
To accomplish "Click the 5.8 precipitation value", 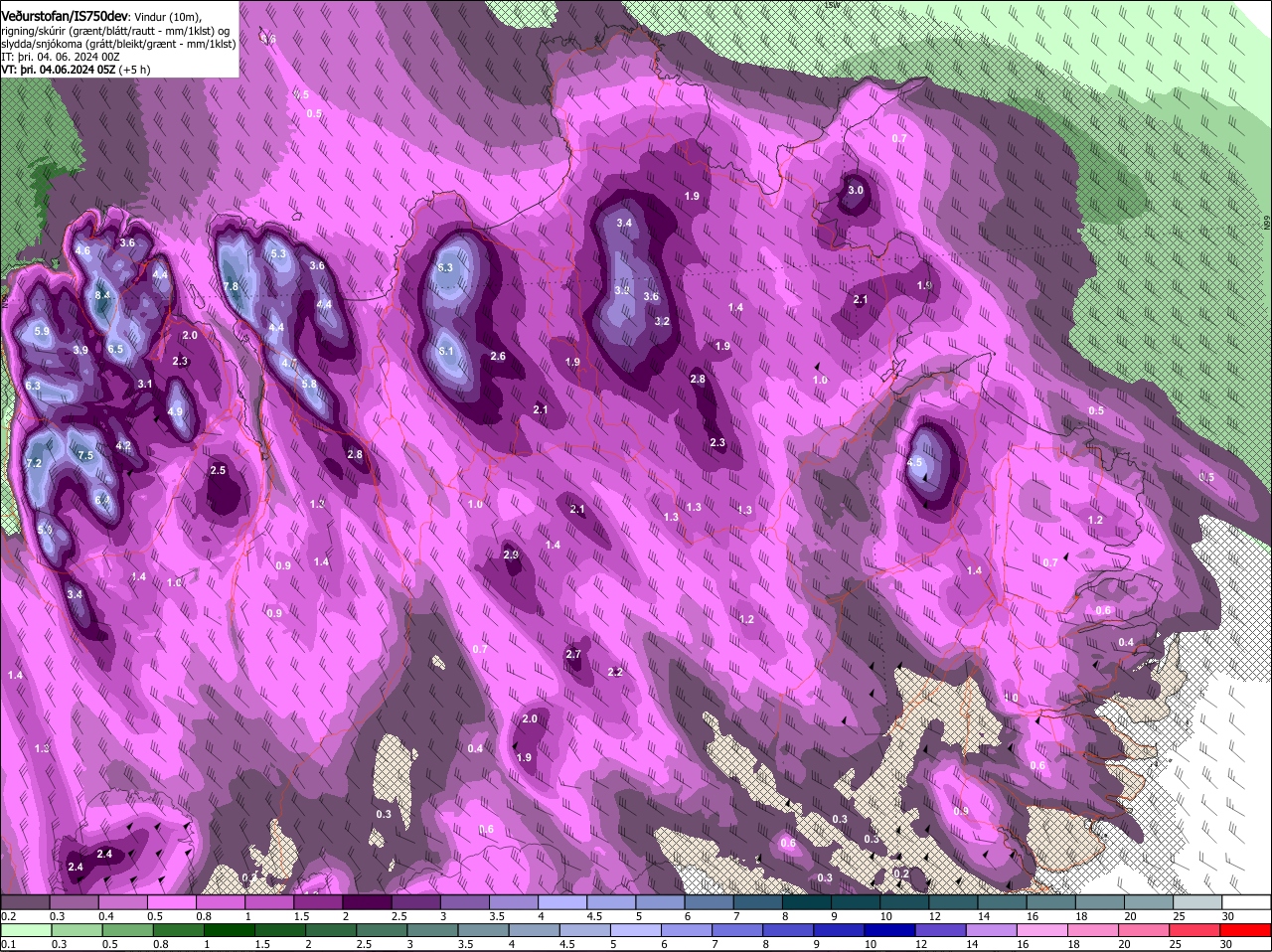I will pos(309,384).
